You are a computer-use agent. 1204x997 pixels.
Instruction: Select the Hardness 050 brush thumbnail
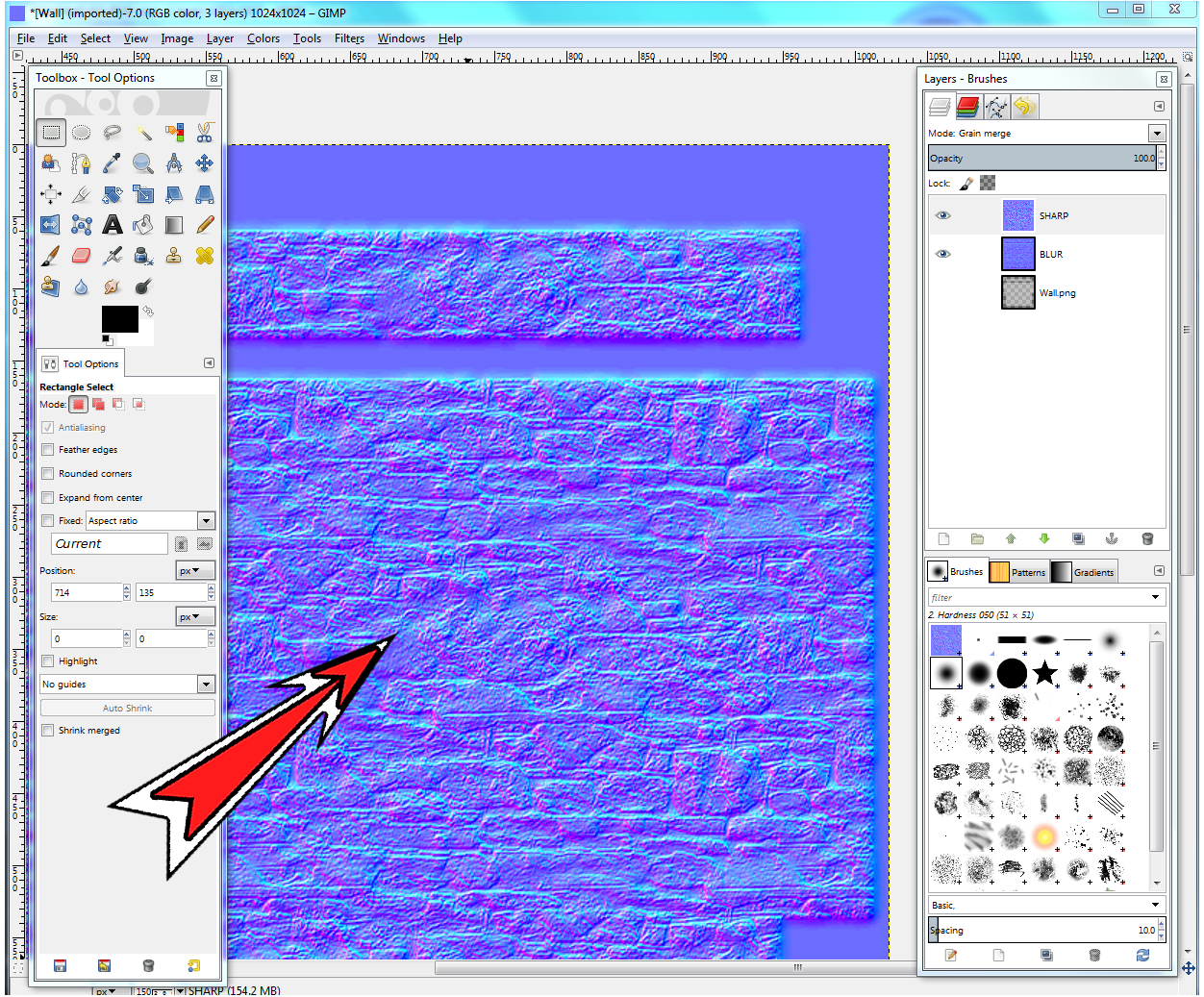click(945, 673)
